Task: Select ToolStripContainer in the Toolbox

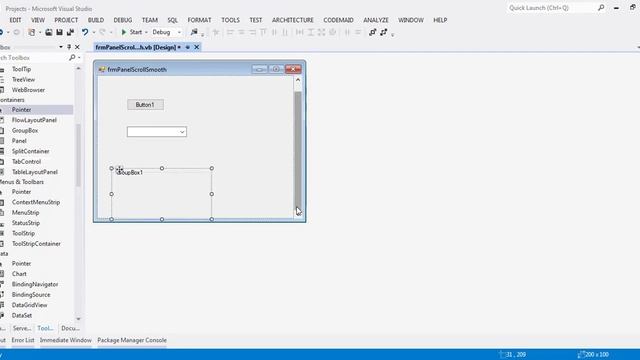Action: pyautogui.click(x=37, y=244)
